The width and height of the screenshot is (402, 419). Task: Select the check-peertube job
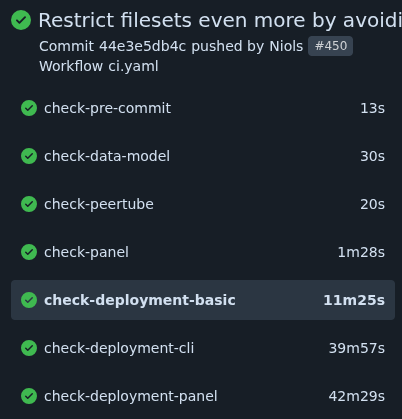pos(203,204)
